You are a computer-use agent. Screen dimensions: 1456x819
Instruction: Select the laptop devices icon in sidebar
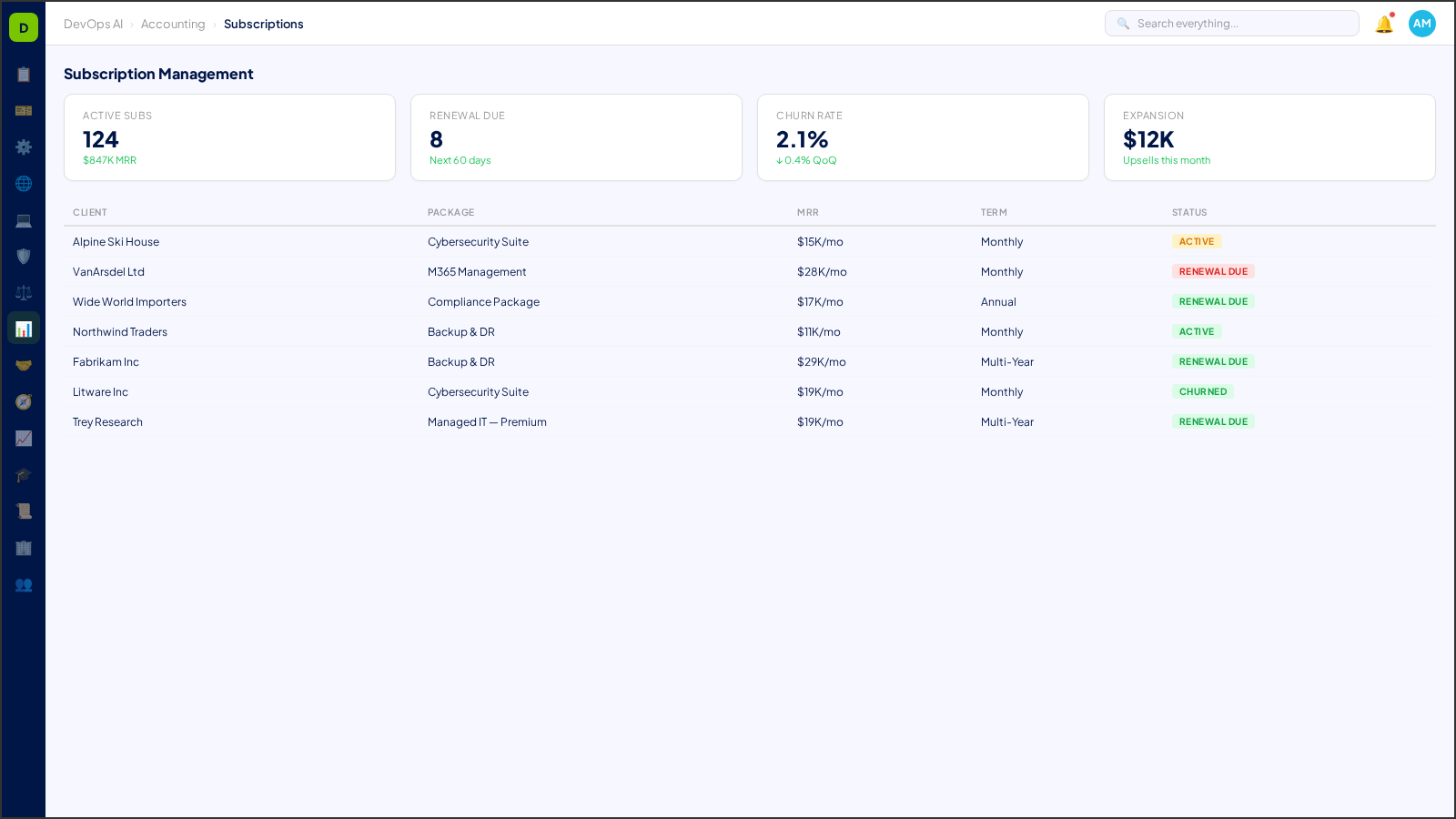point(23,220)
